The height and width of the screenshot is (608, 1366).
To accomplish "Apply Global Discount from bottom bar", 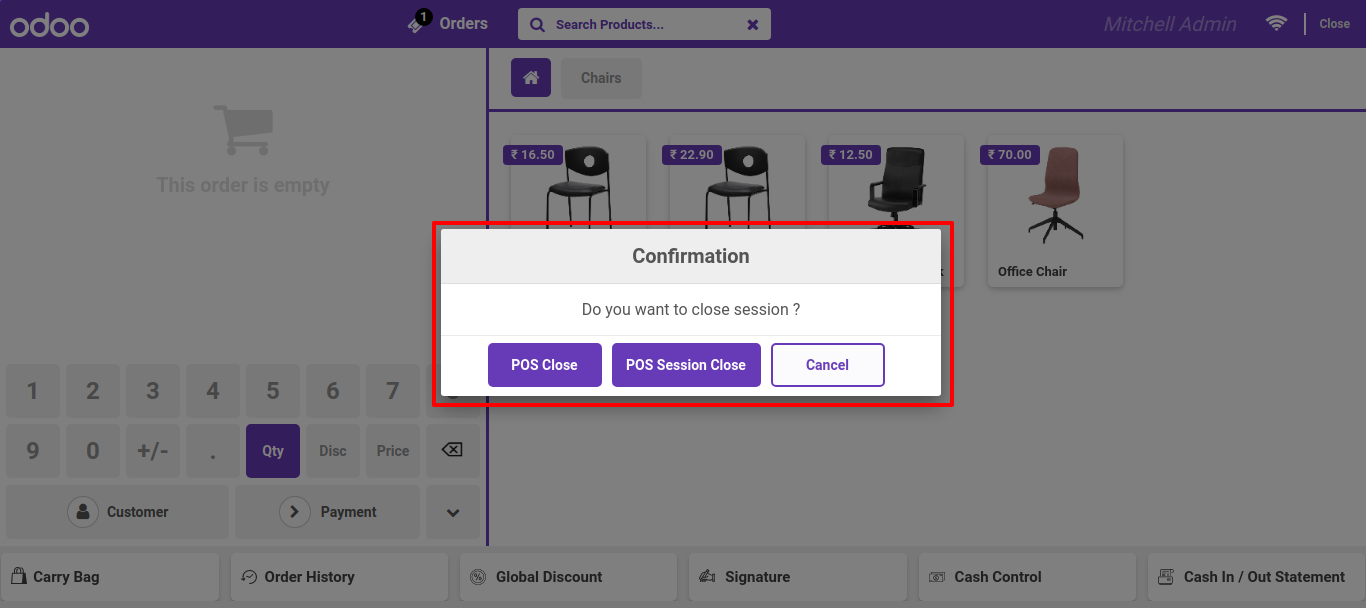I will click(x=568, y=577).
